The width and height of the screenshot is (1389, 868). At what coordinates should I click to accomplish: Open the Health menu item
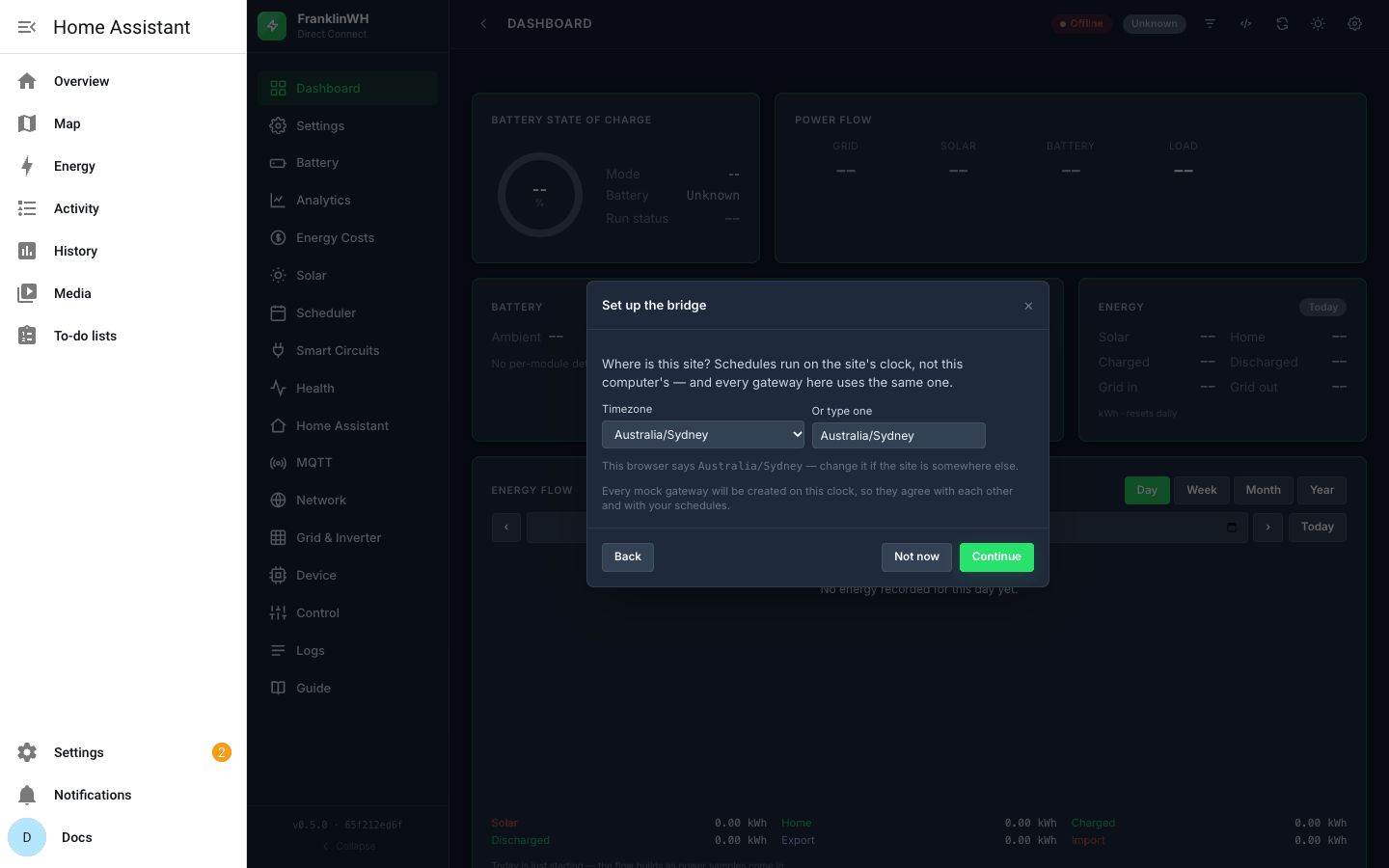(347, 389)
